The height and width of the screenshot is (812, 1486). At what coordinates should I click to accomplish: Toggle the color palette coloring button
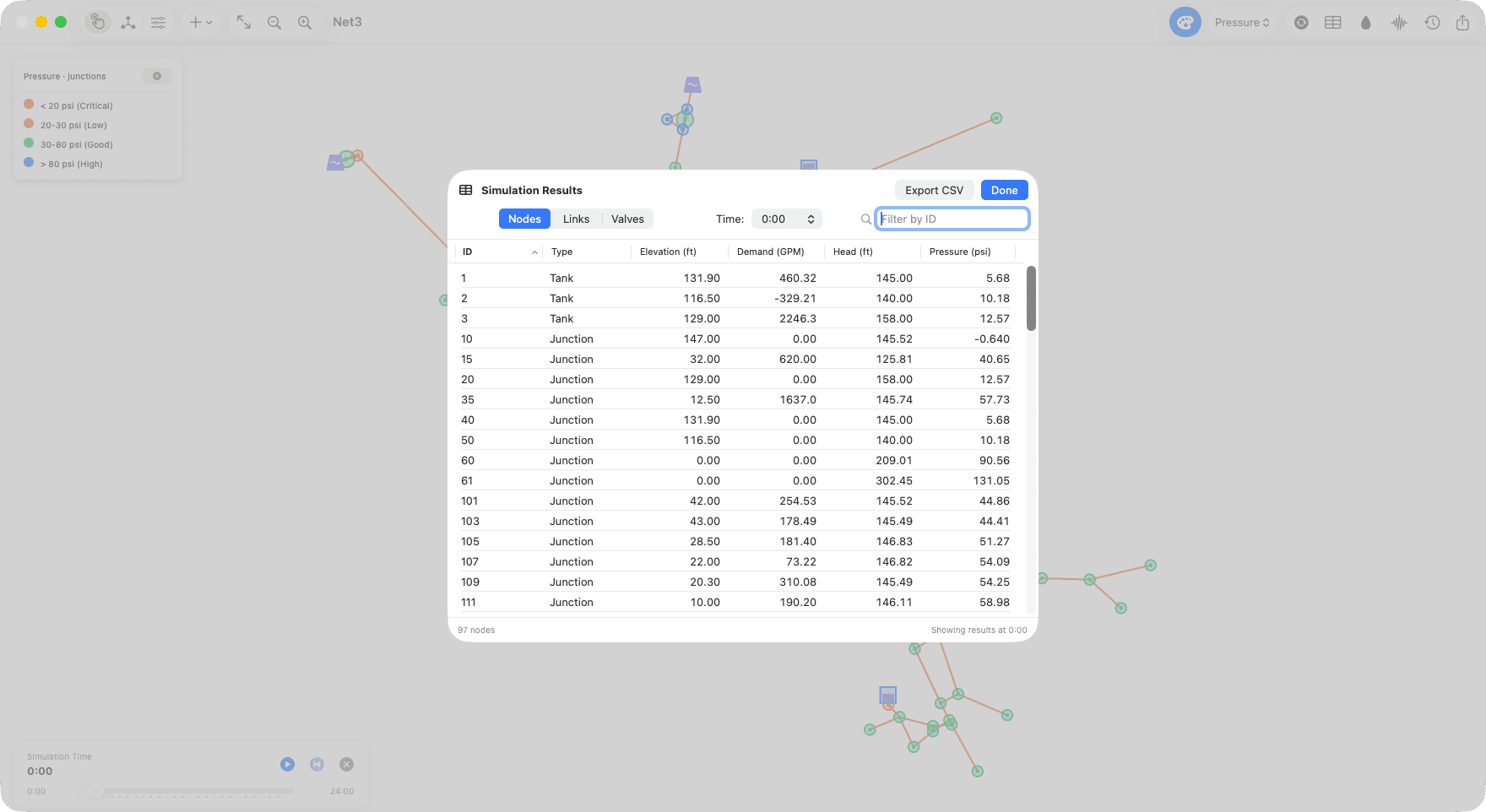(1185, 22)
